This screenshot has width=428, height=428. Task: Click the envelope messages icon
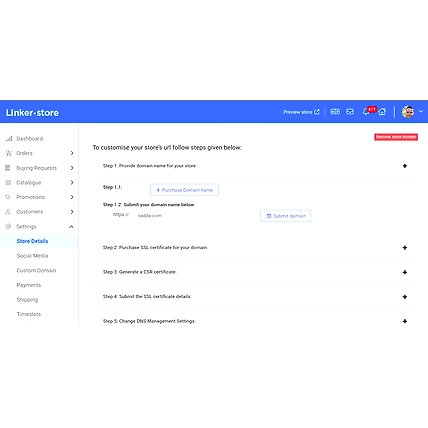(350, 112)
